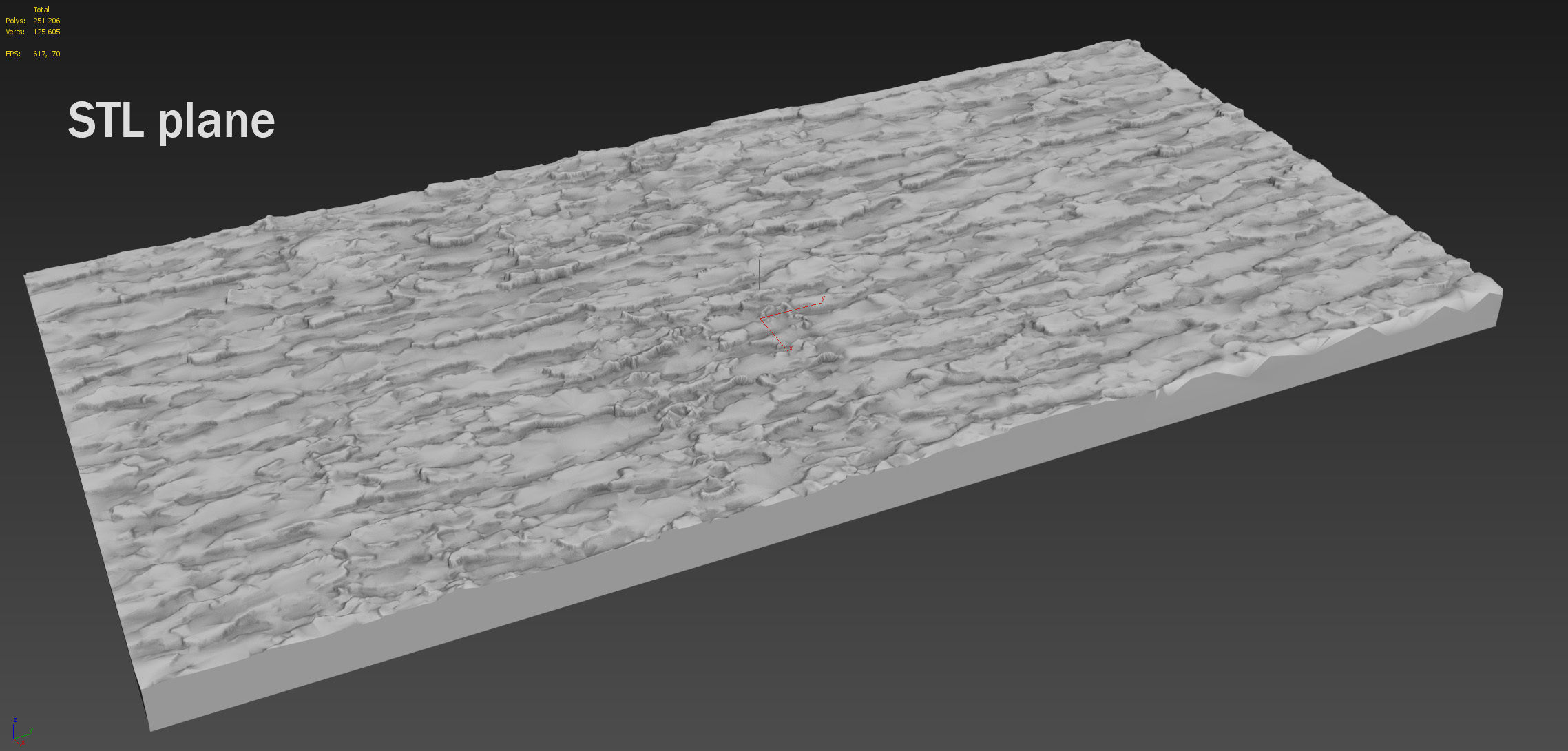Click the Total statistics header
This screenshot has width=1568, height=751.
point(41,10)
